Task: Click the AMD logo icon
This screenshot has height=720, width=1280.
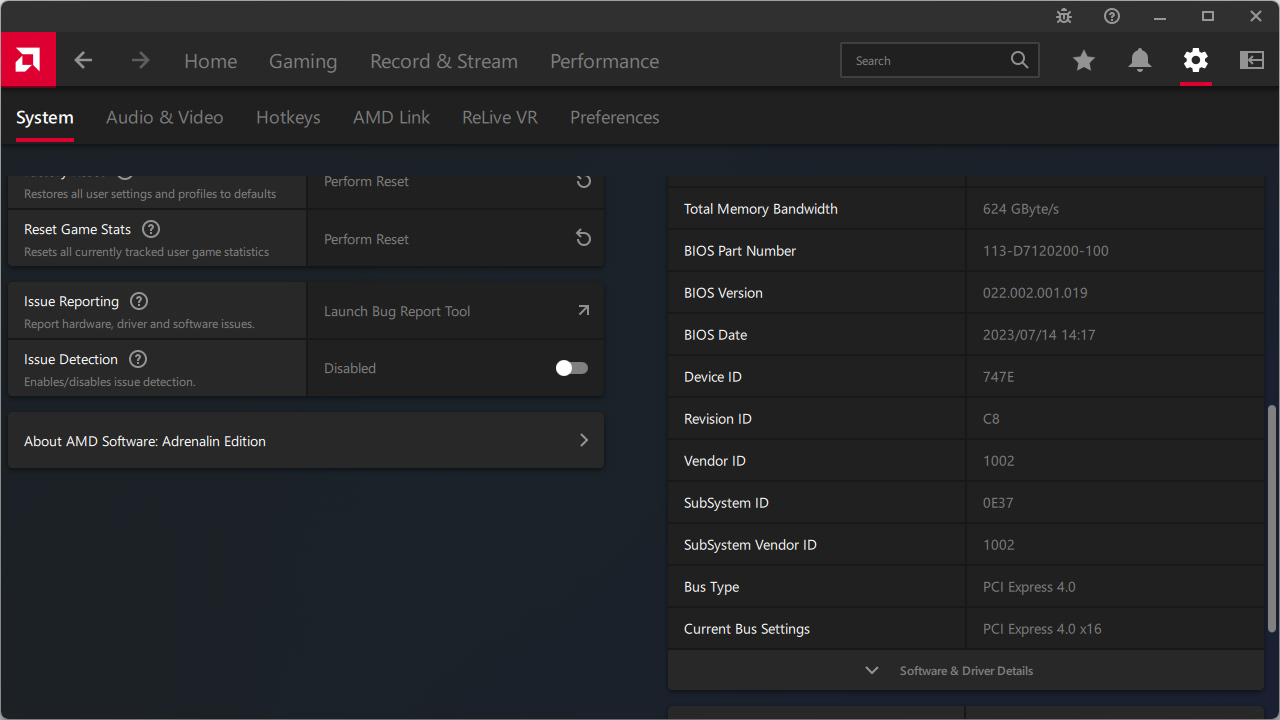Action: click(28, 60)
